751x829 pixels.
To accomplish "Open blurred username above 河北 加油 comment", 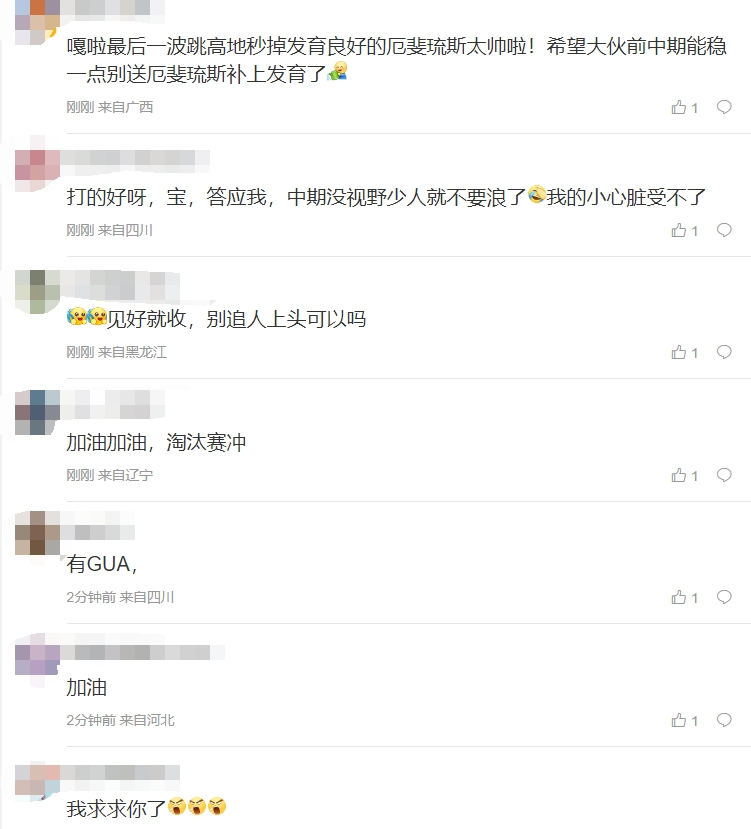I will [143, 652].
